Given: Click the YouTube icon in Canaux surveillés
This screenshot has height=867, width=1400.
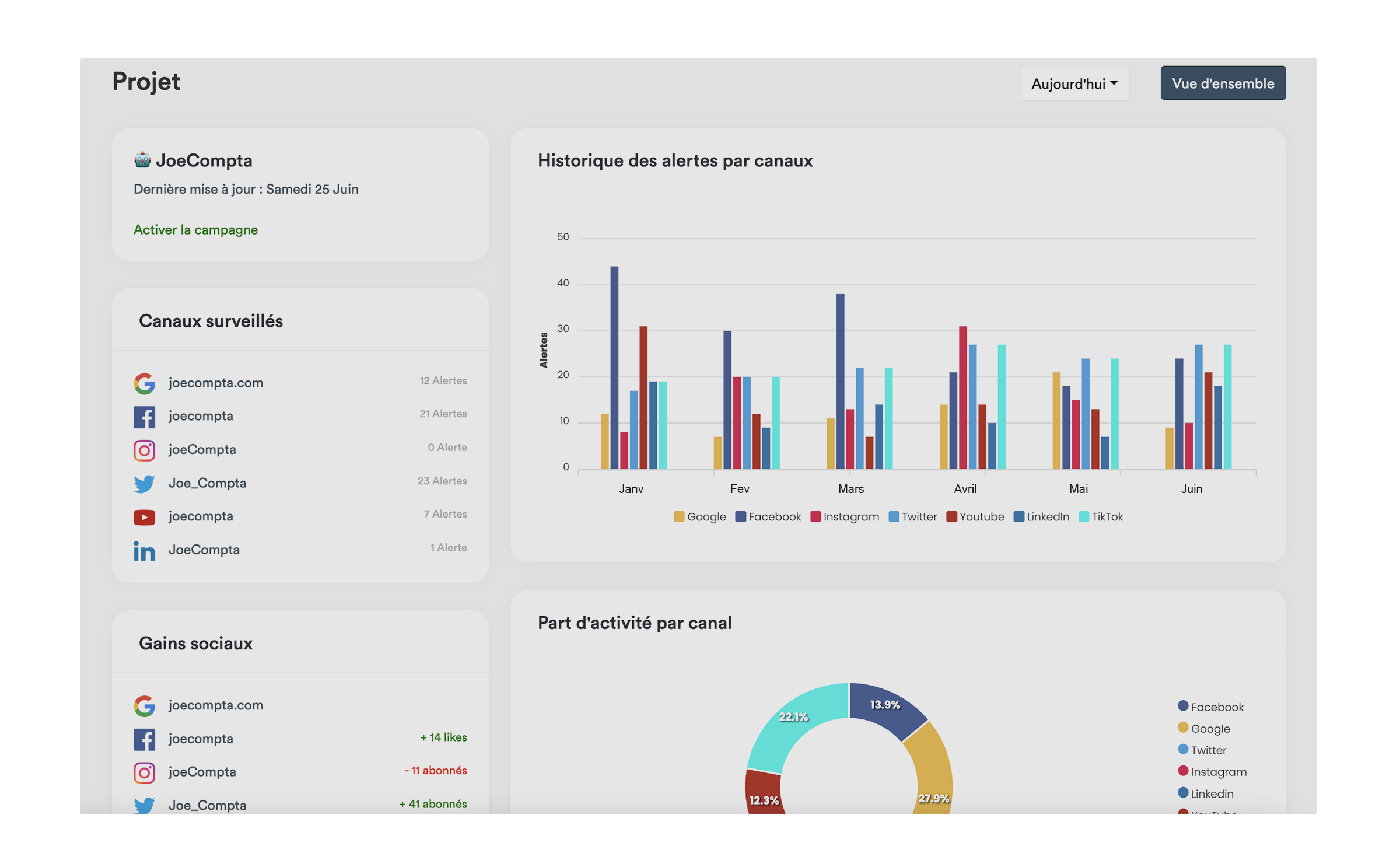Looking at the screenshot, I should coord(144,517).
